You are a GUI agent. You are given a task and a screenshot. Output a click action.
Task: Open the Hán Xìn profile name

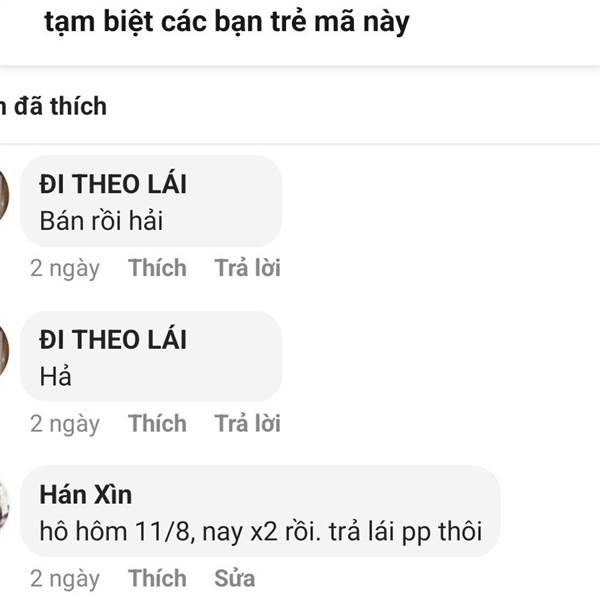click(86, 495)
